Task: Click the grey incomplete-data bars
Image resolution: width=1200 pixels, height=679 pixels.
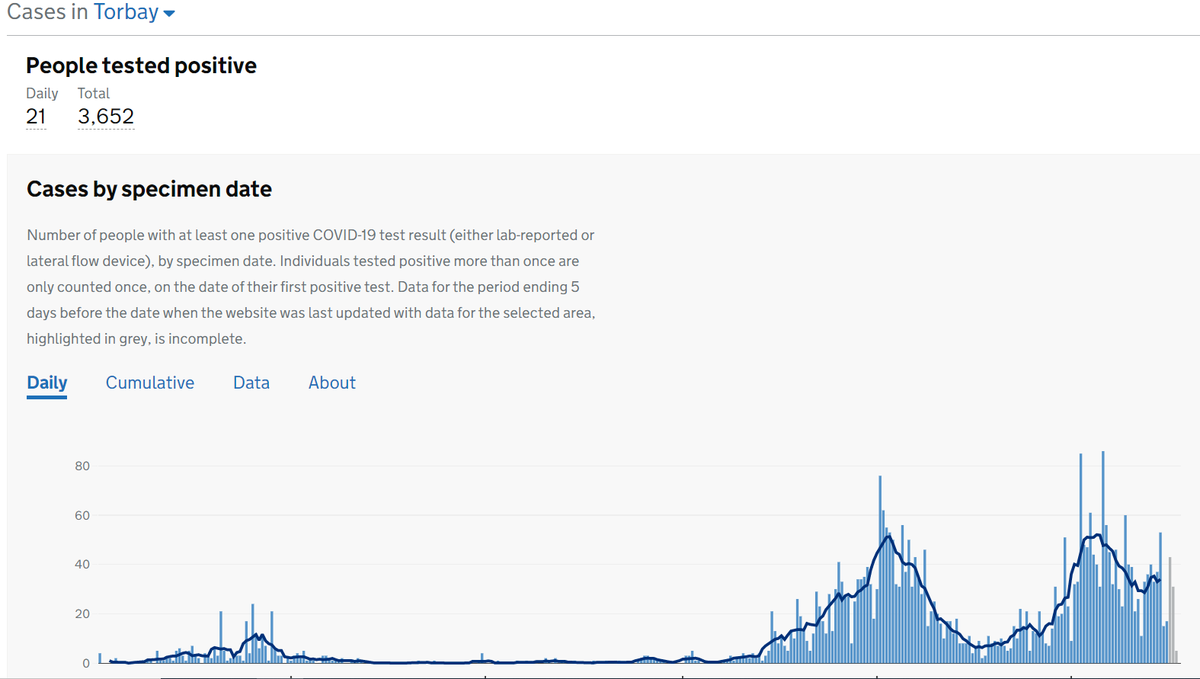Action: point(1173,610)
